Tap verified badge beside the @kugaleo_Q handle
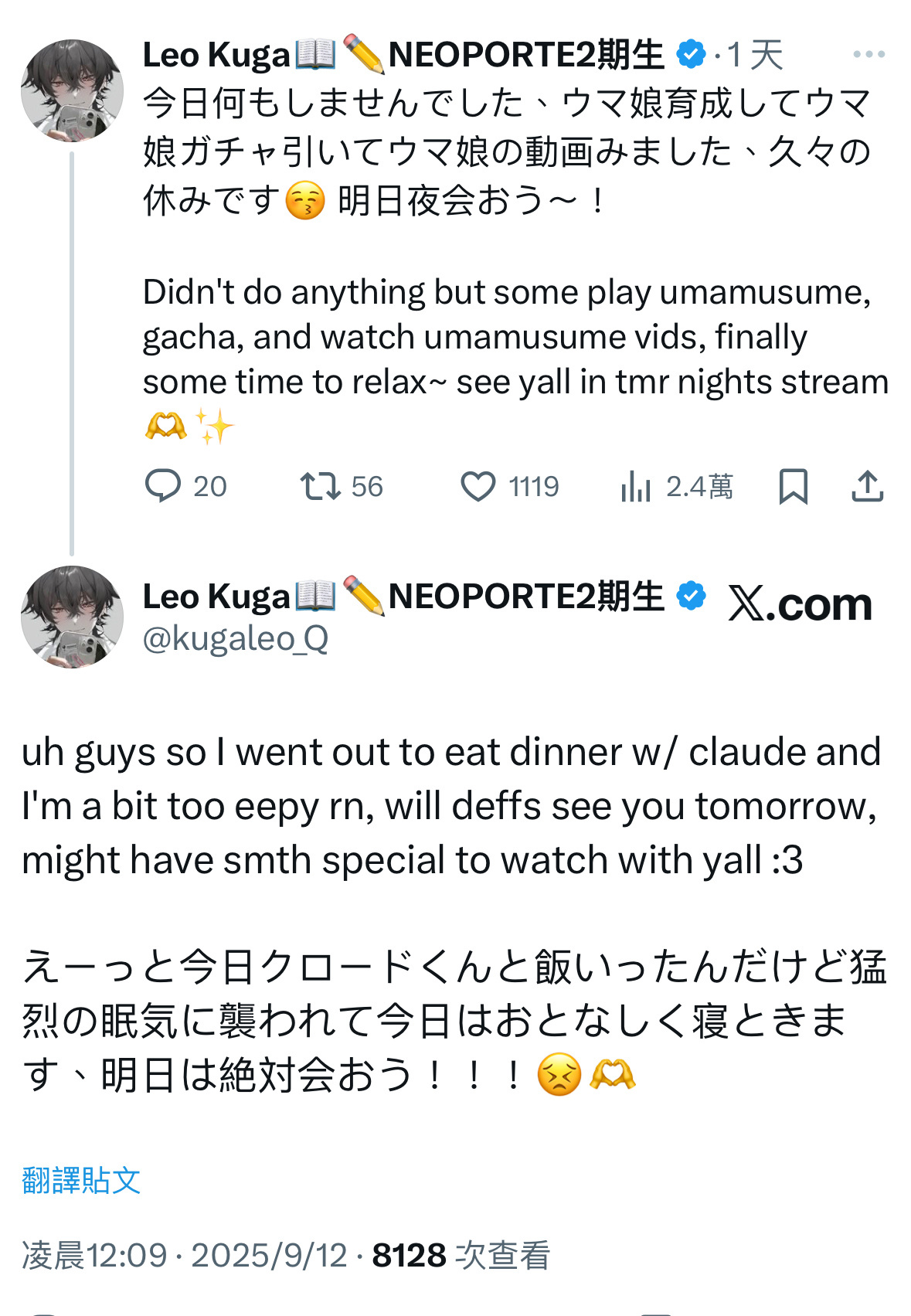The height and width of the screenshot is (1316, 911). tap(691, 597)
